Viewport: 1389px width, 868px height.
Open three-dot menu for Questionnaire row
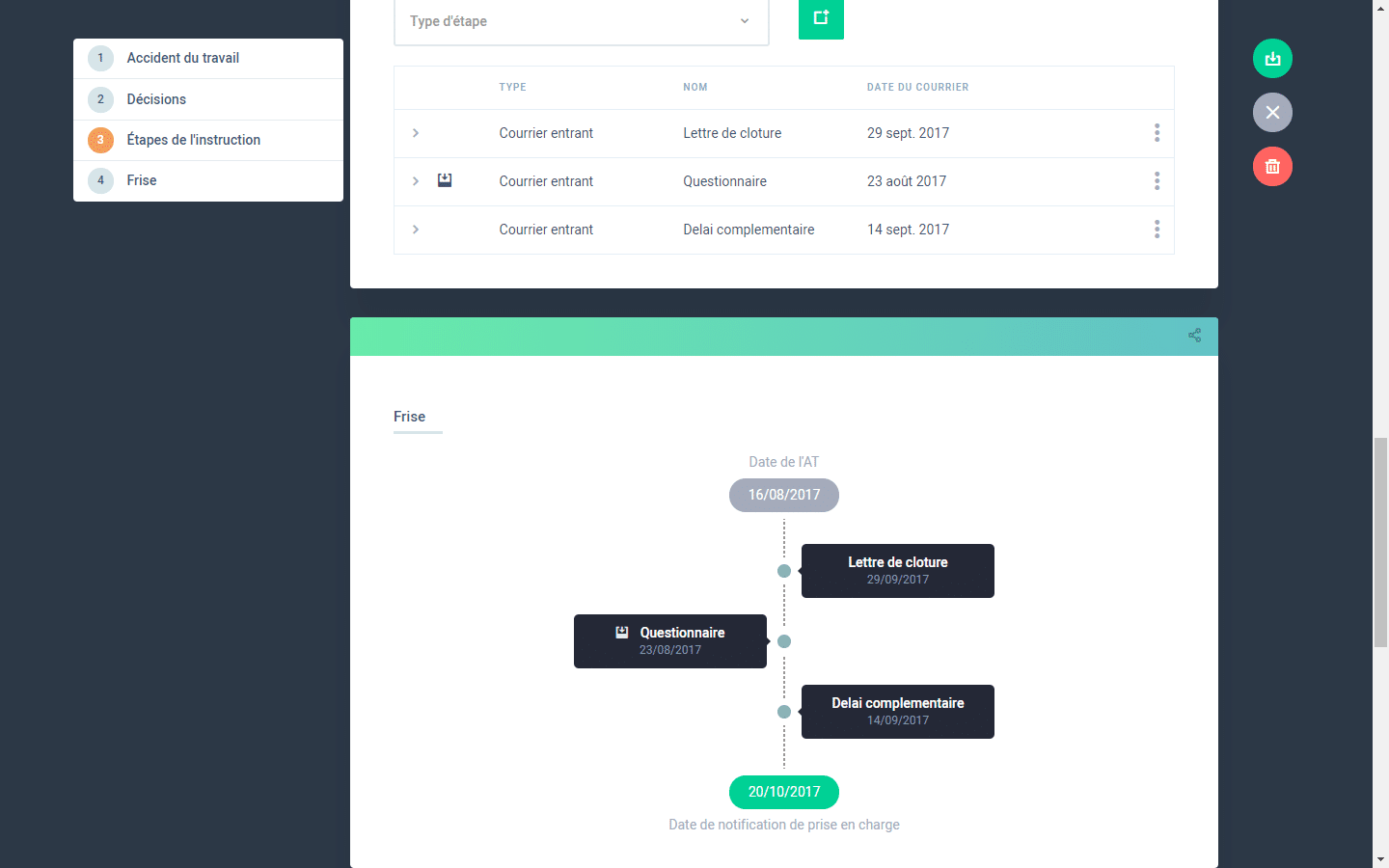tap(1157, 181)
